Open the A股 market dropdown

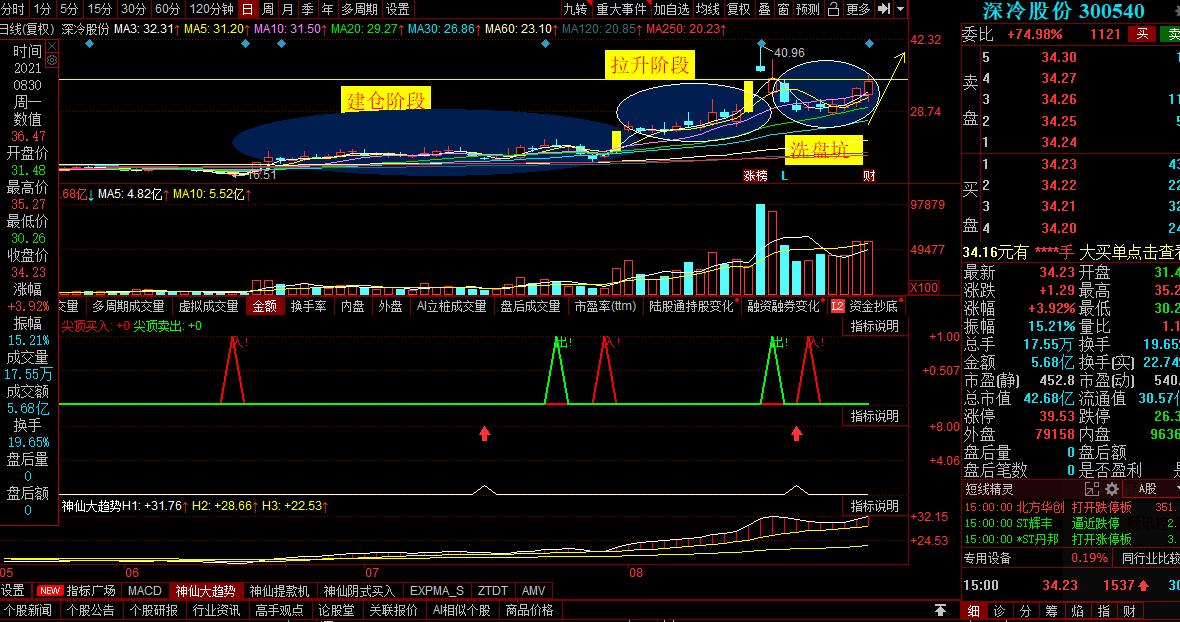point(1149,489)
